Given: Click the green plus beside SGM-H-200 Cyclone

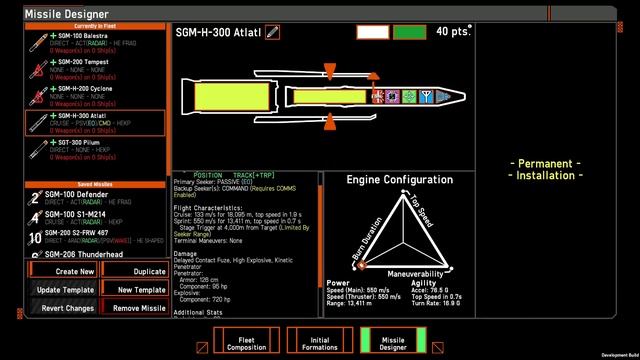Looking at the screenshot, I should tap(53, 89).
